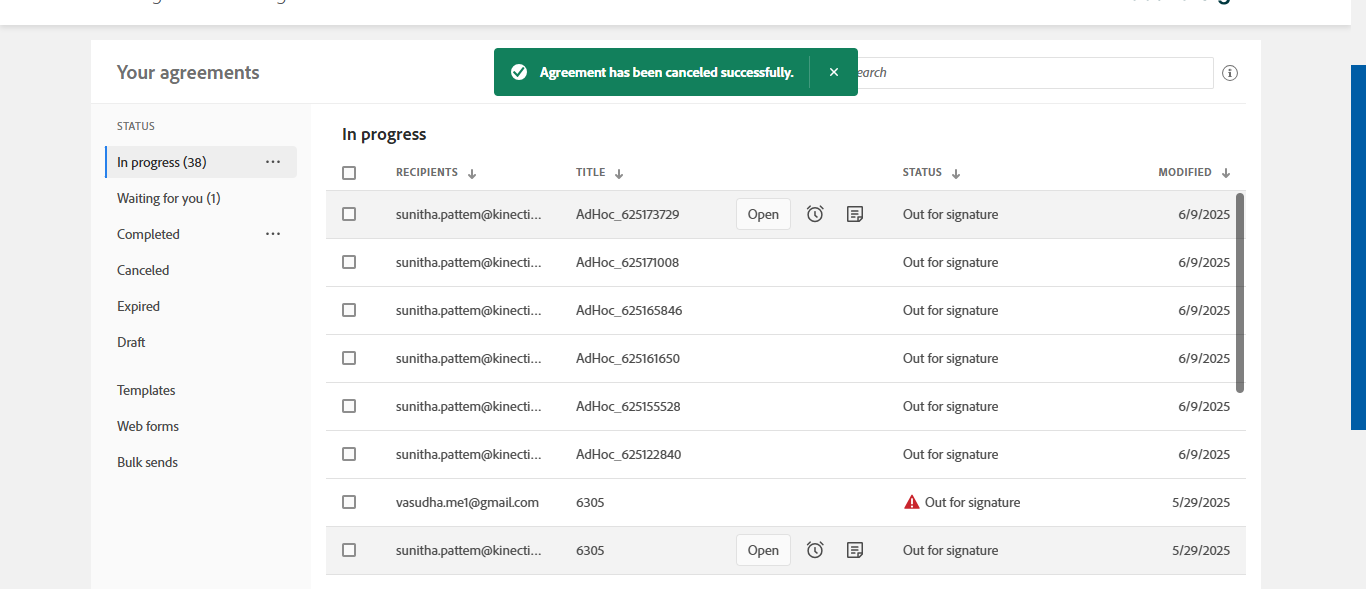Click notes icon in bottom 6305 row
This screenshot has height=589, width=1366.
point(855,550)
